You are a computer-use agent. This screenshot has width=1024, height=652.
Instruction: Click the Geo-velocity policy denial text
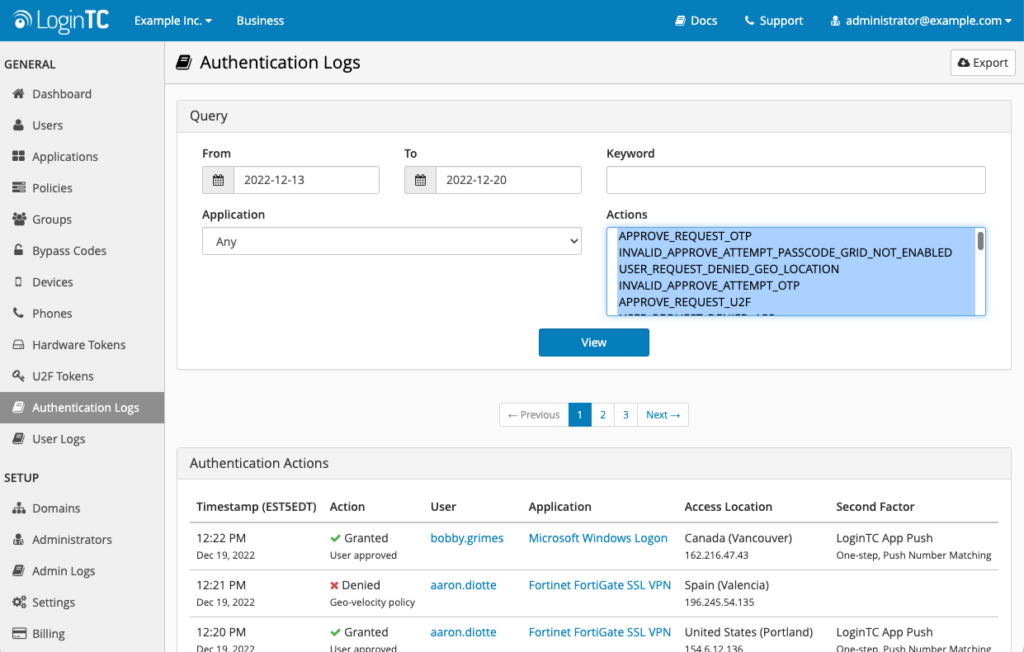click(372, 602)
